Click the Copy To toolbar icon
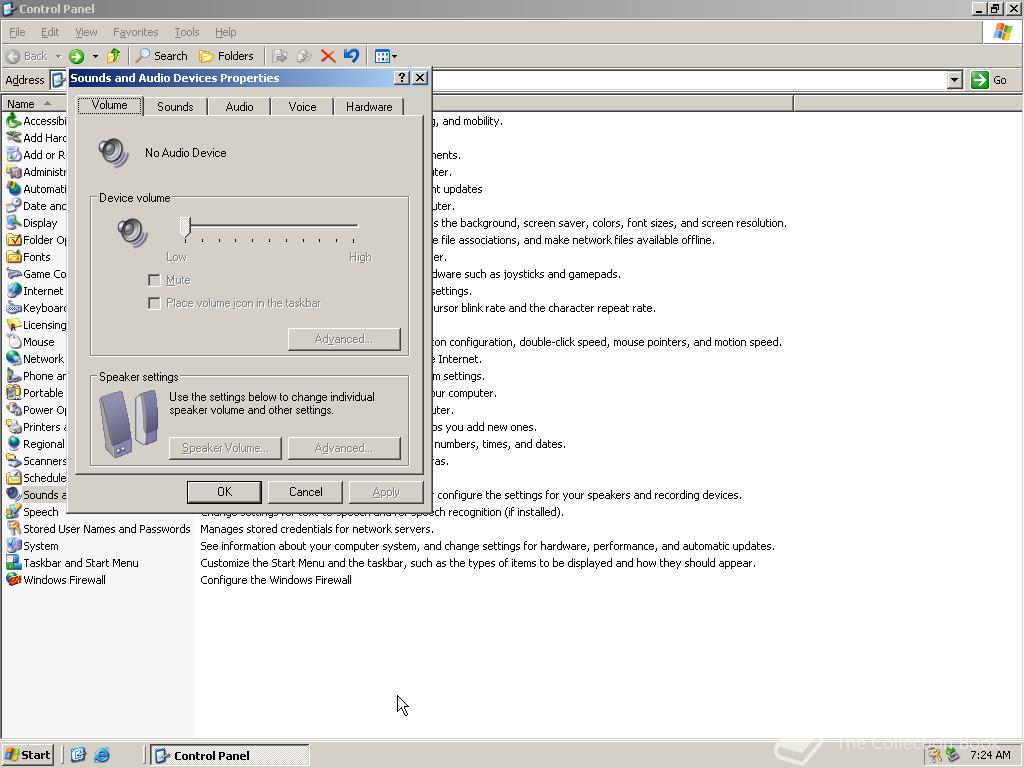 click(x=304, y=56)
